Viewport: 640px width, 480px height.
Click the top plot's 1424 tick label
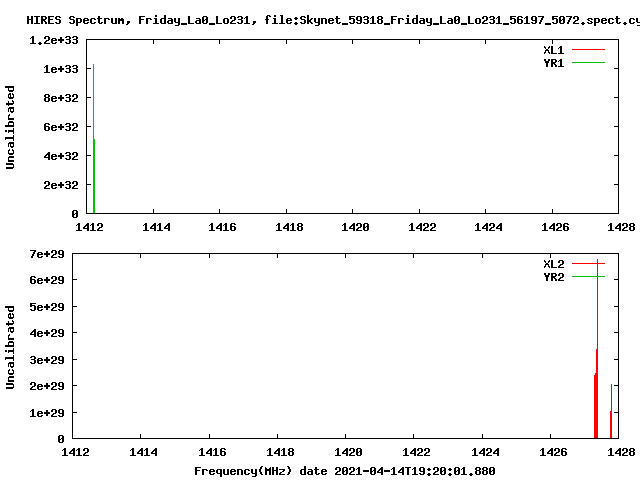click(488, 227)
